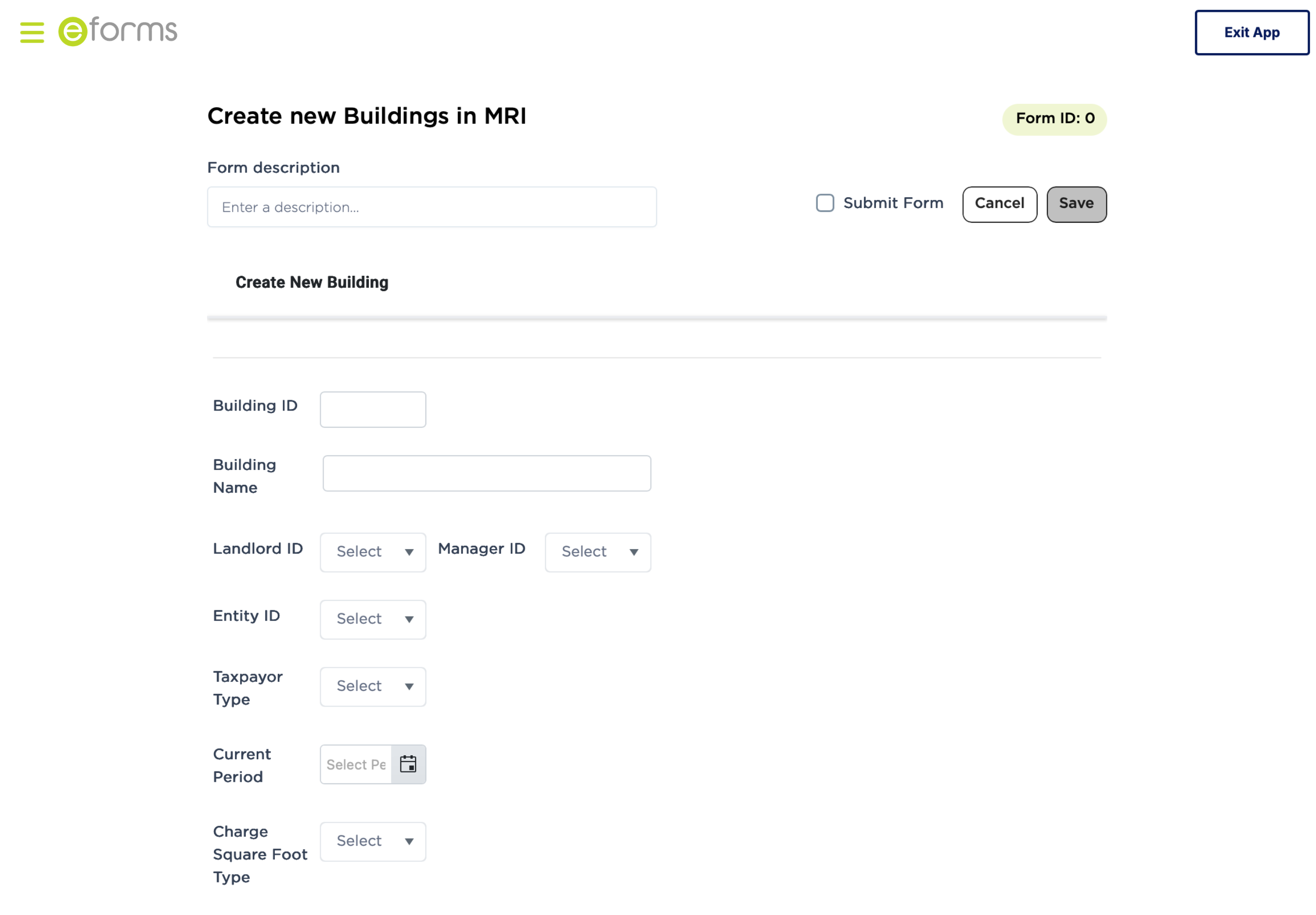
Task: Click the Building ID input field
Action: [373, 409]
